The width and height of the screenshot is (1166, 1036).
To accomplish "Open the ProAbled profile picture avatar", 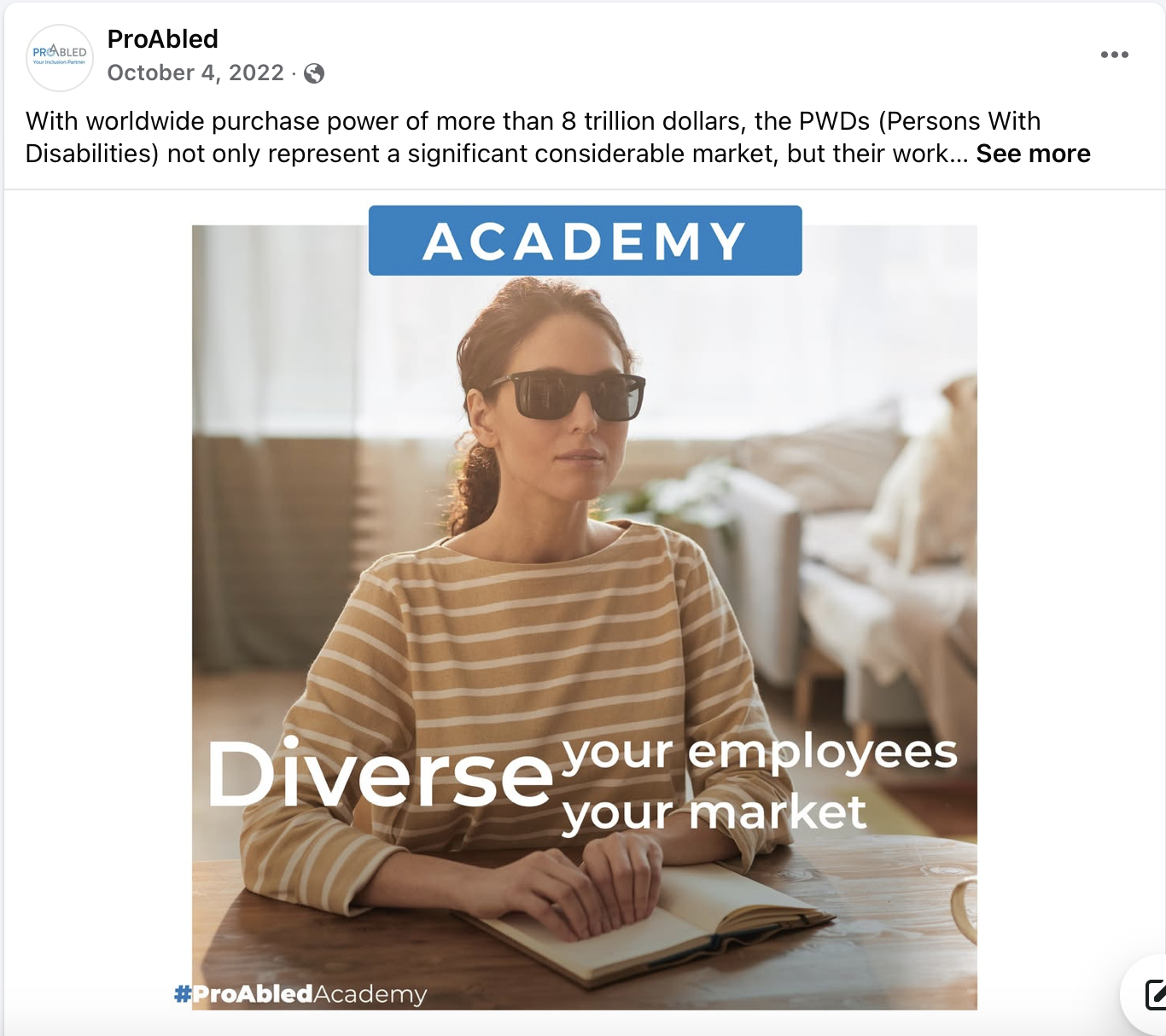I will click(x=60, y=57).
